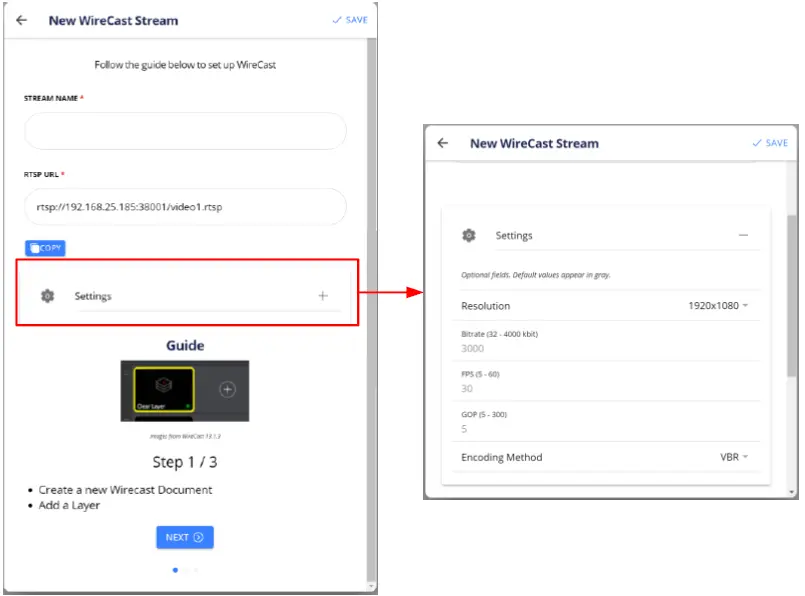Select the first guide page dot
The image size is (805, 596).
[x=176, y=570]
